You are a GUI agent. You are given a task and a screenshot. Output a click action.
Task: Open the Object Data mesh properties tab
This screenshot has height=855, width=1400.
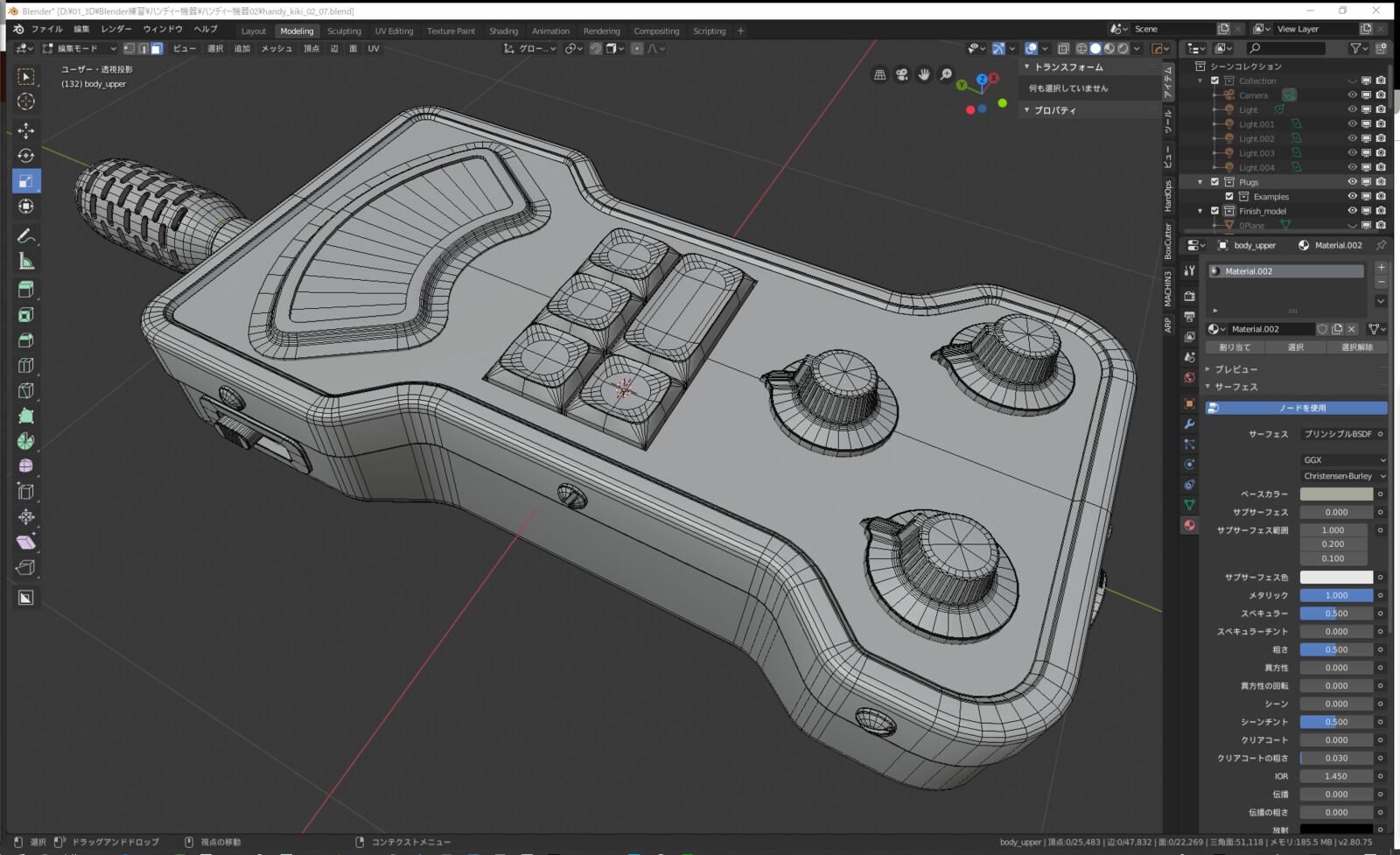(x=1189, y=505)
